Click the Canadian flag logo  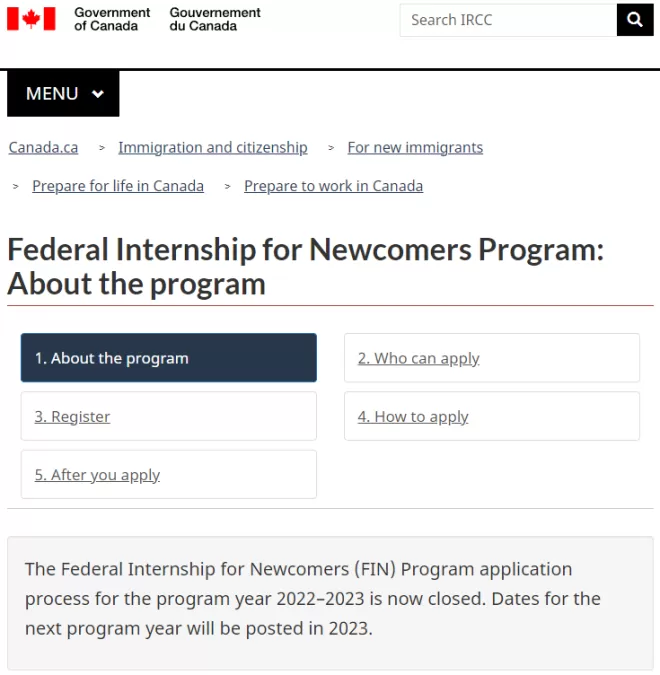tap(31, 19)
